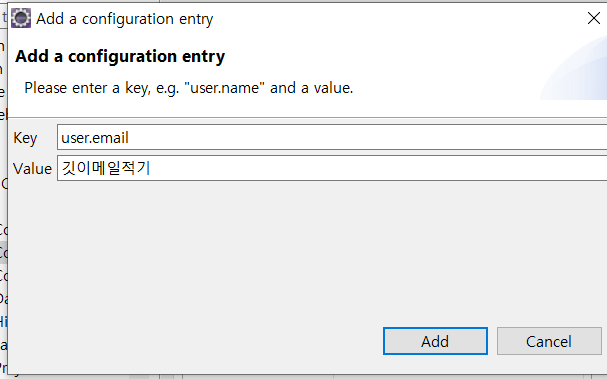
Task: Close the Add a configuration entry dialog
Action: (593, 18)
